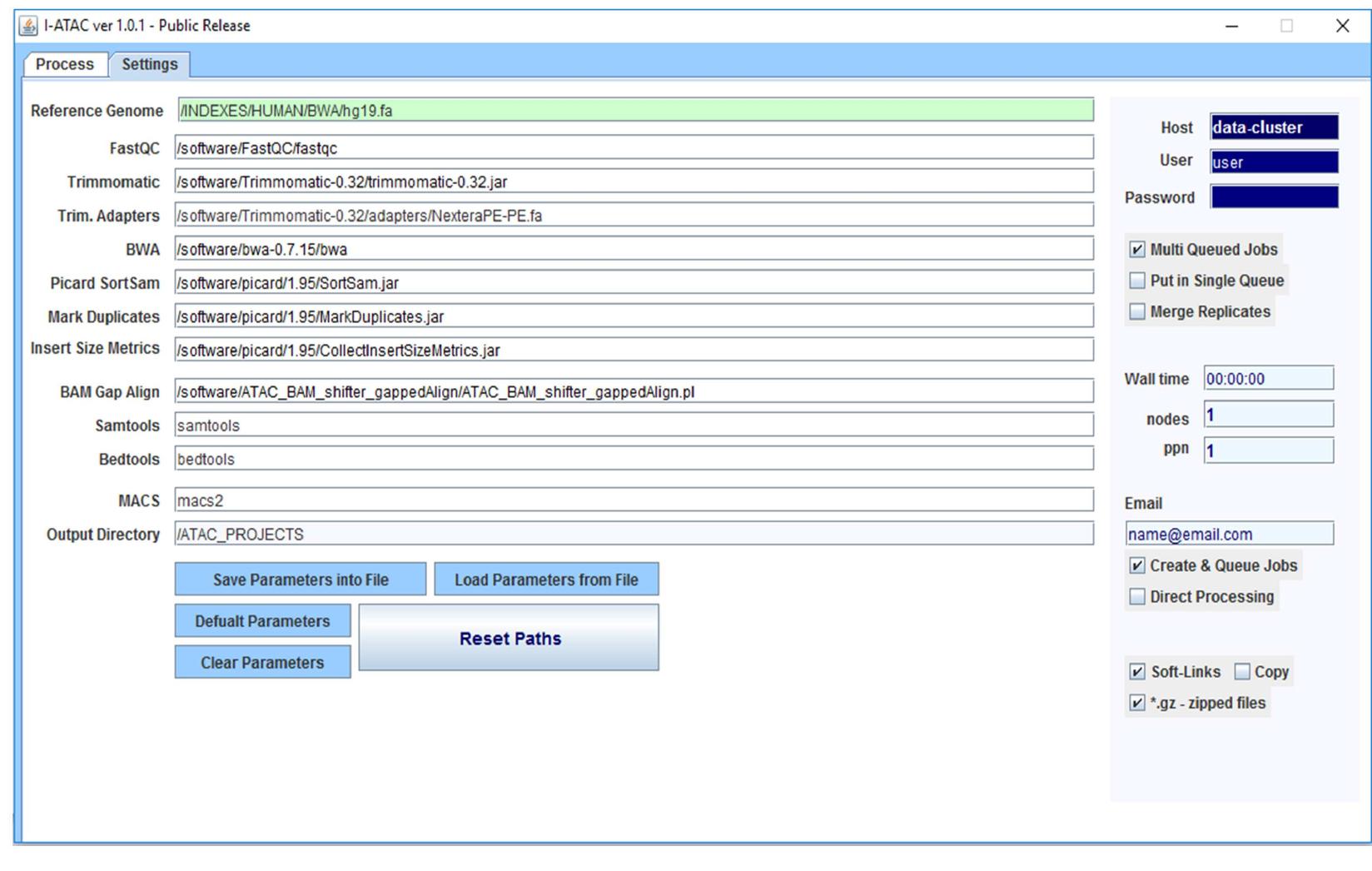Select the Settings tab
This screenshot has height=871, width=1372.
[150, 64]
